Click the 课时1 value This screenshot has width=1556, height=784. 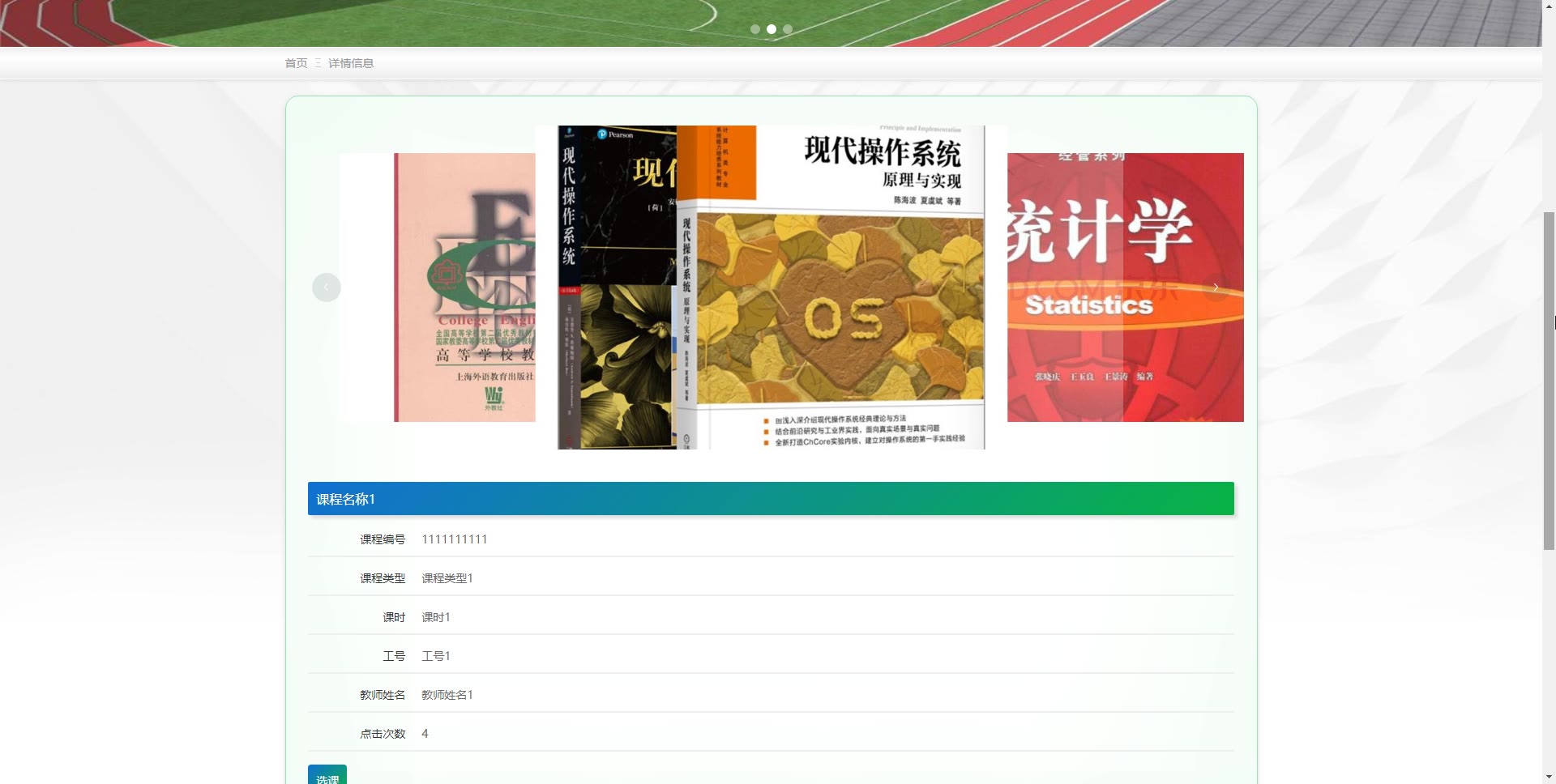coord(436,617)
